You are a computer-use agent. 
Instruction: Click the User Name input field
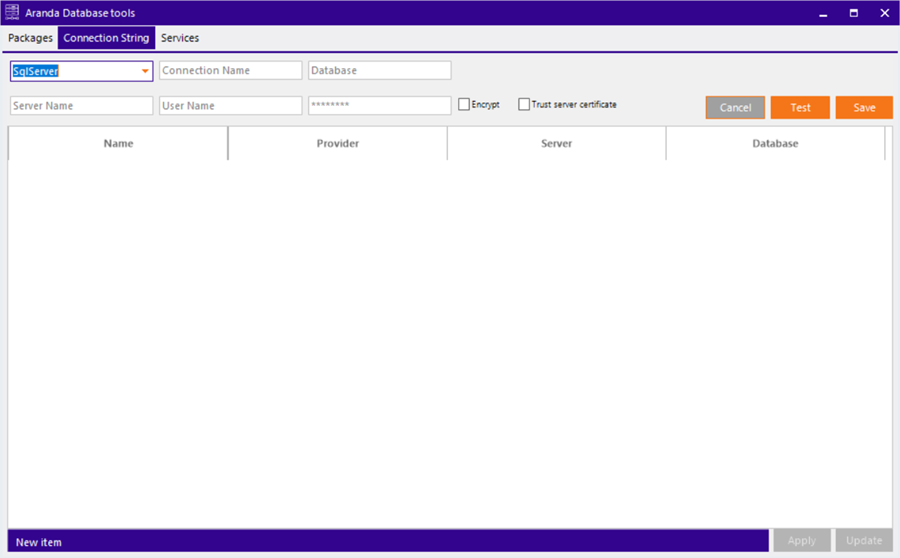point(230,106)
